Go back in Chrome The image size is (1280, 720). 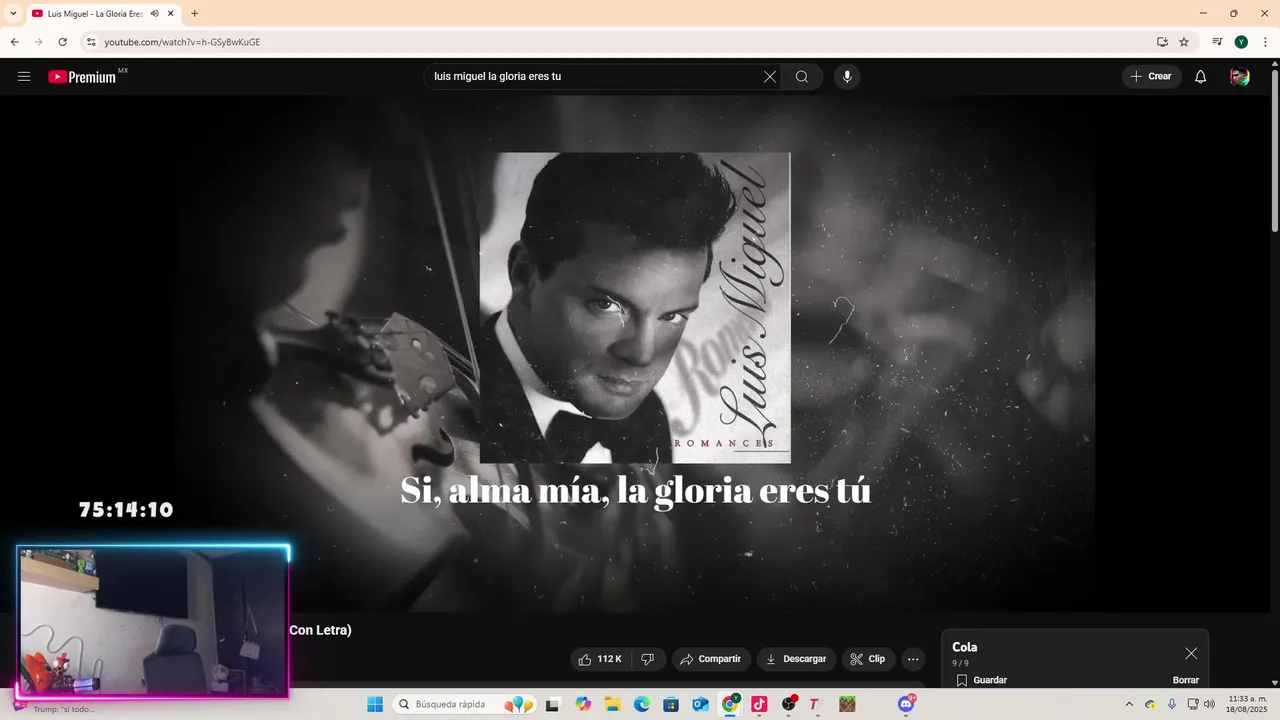(14, 42)
